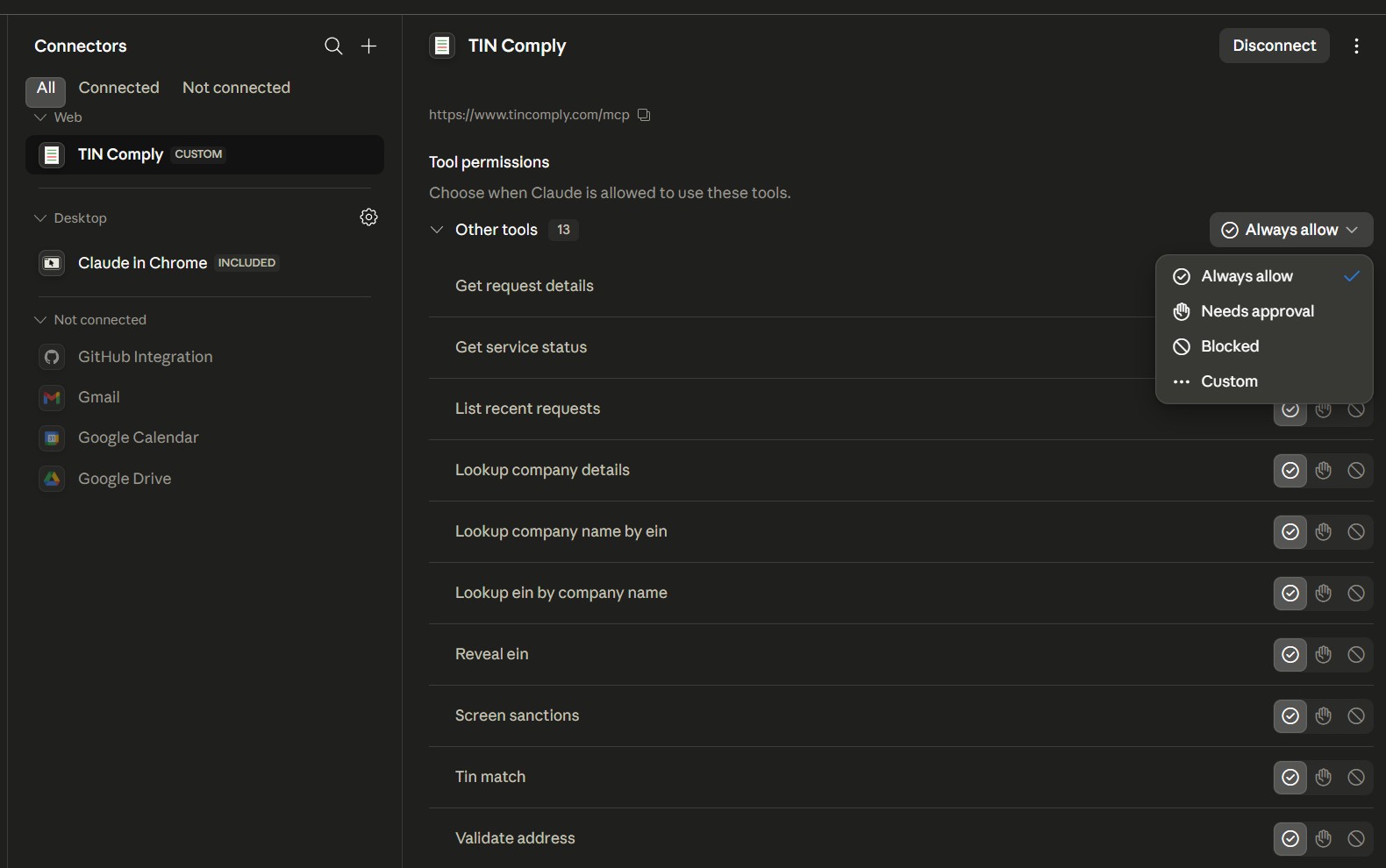
Task: Require approval for Lookup ein by company name
Action: 1323,594
